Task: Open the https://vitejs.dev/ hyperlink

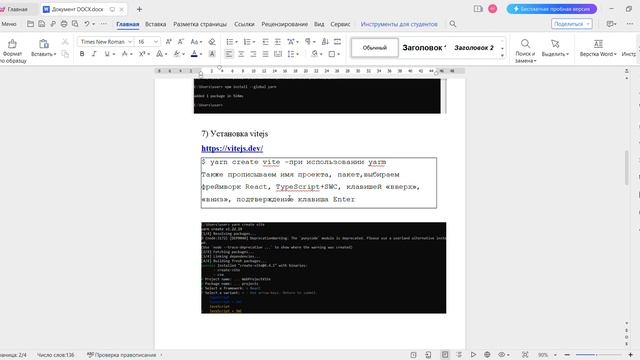Action: tap(232, 148)
